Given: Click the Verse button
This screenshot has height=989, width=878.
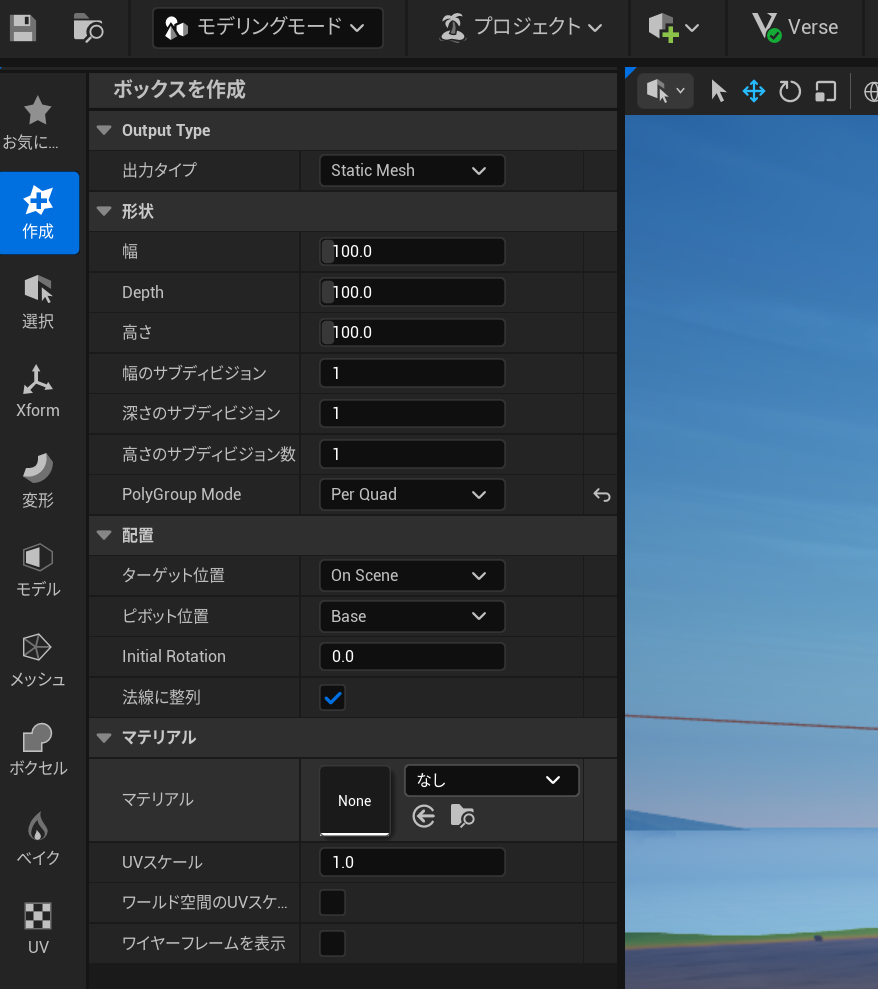Looking at the screenshot, I should coord(796,28).
